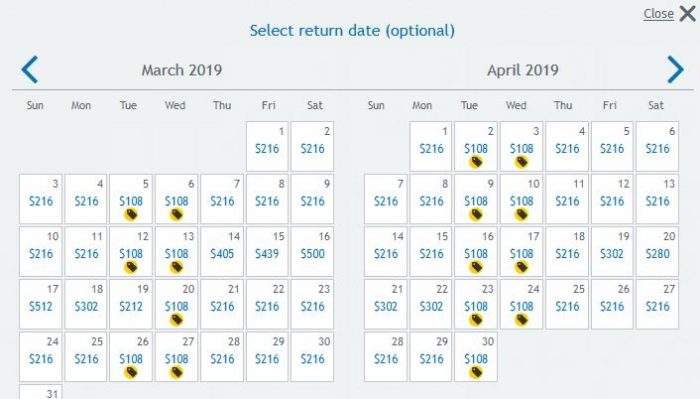Go to previous month with left arrow
The width and height of the screenshot is (700, 399).
[x=30, y=70]
